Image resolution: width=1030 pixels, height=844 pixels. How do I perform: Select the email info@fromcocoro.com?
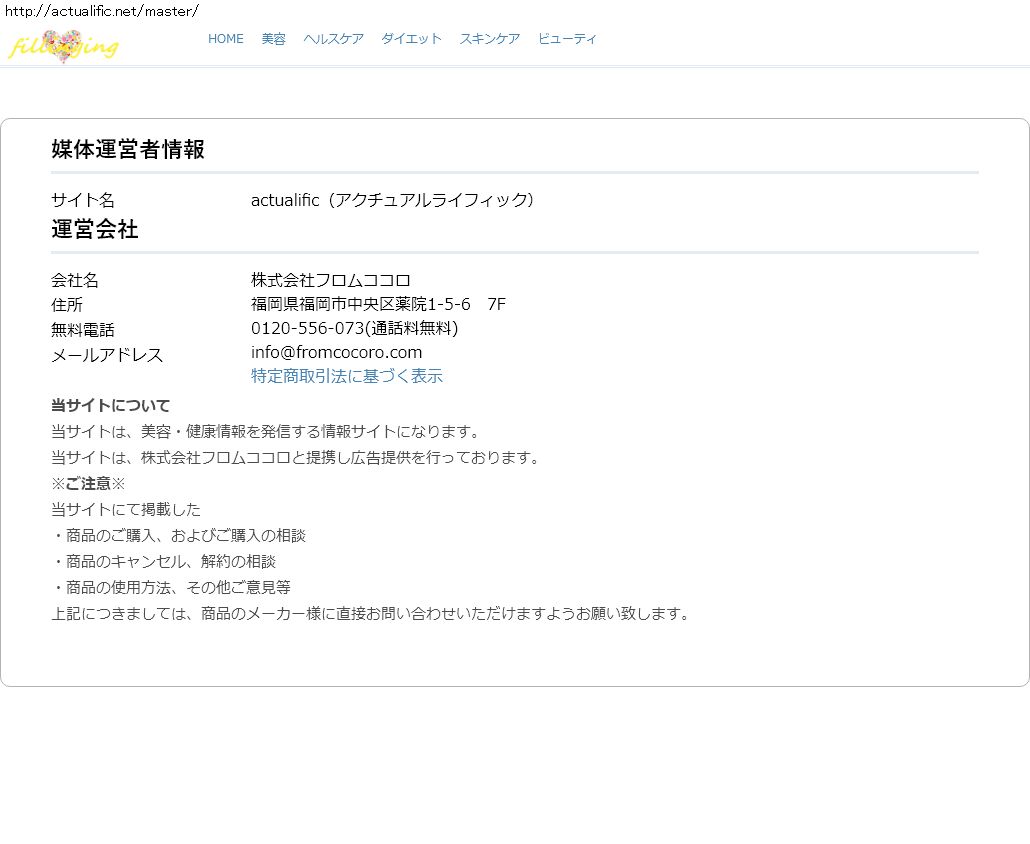[336, 352]
